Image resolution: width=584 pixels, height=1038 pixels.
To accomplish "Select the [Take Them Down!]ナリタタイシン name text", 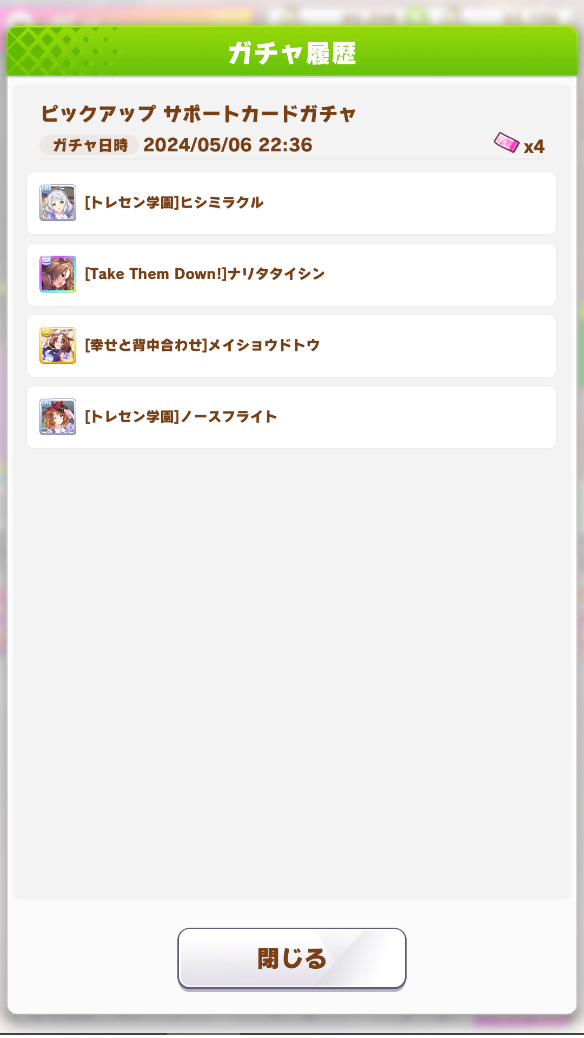I will click(205, 274).
